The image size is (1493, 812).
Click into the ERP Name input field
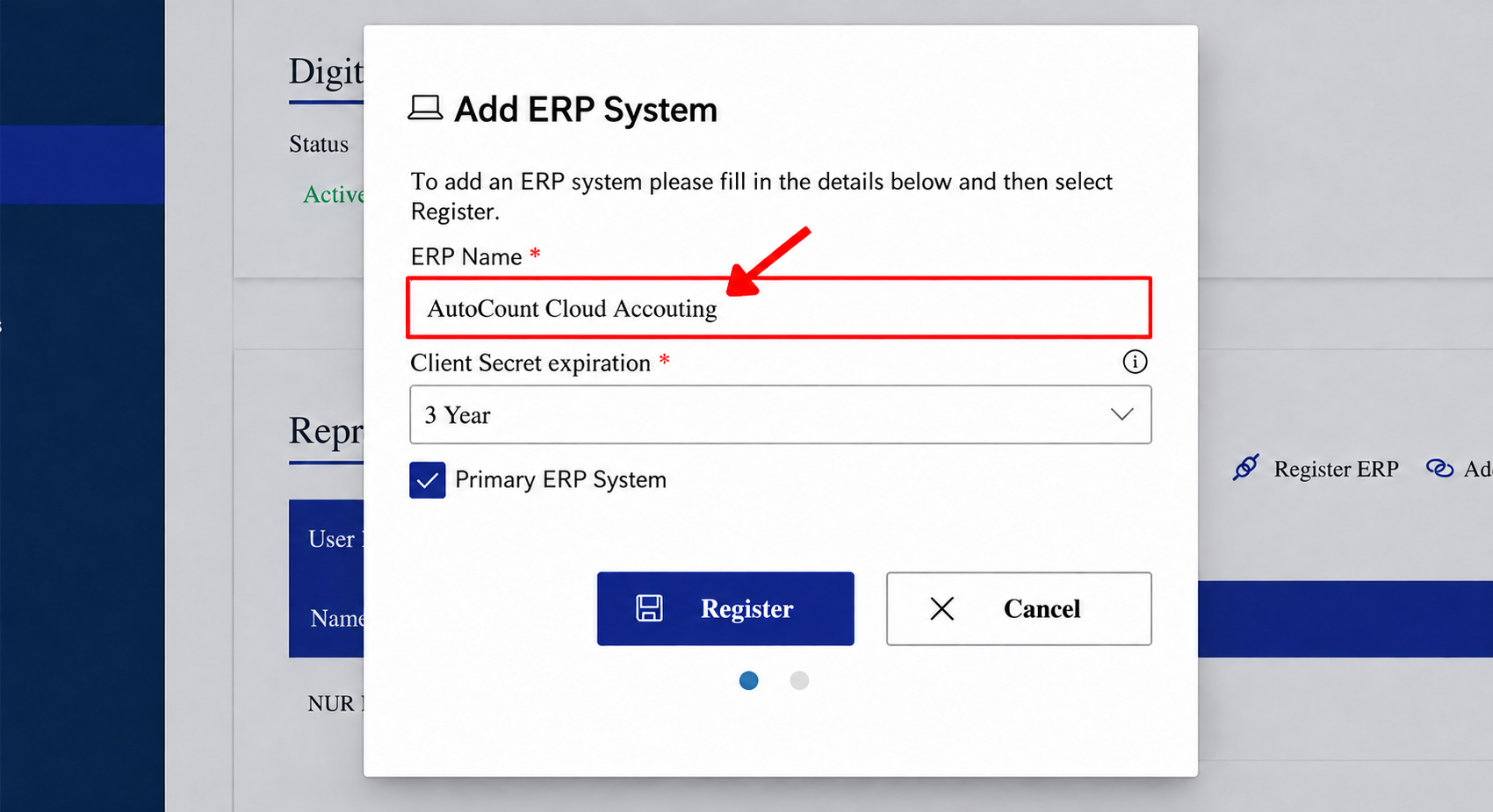point(779,308)
